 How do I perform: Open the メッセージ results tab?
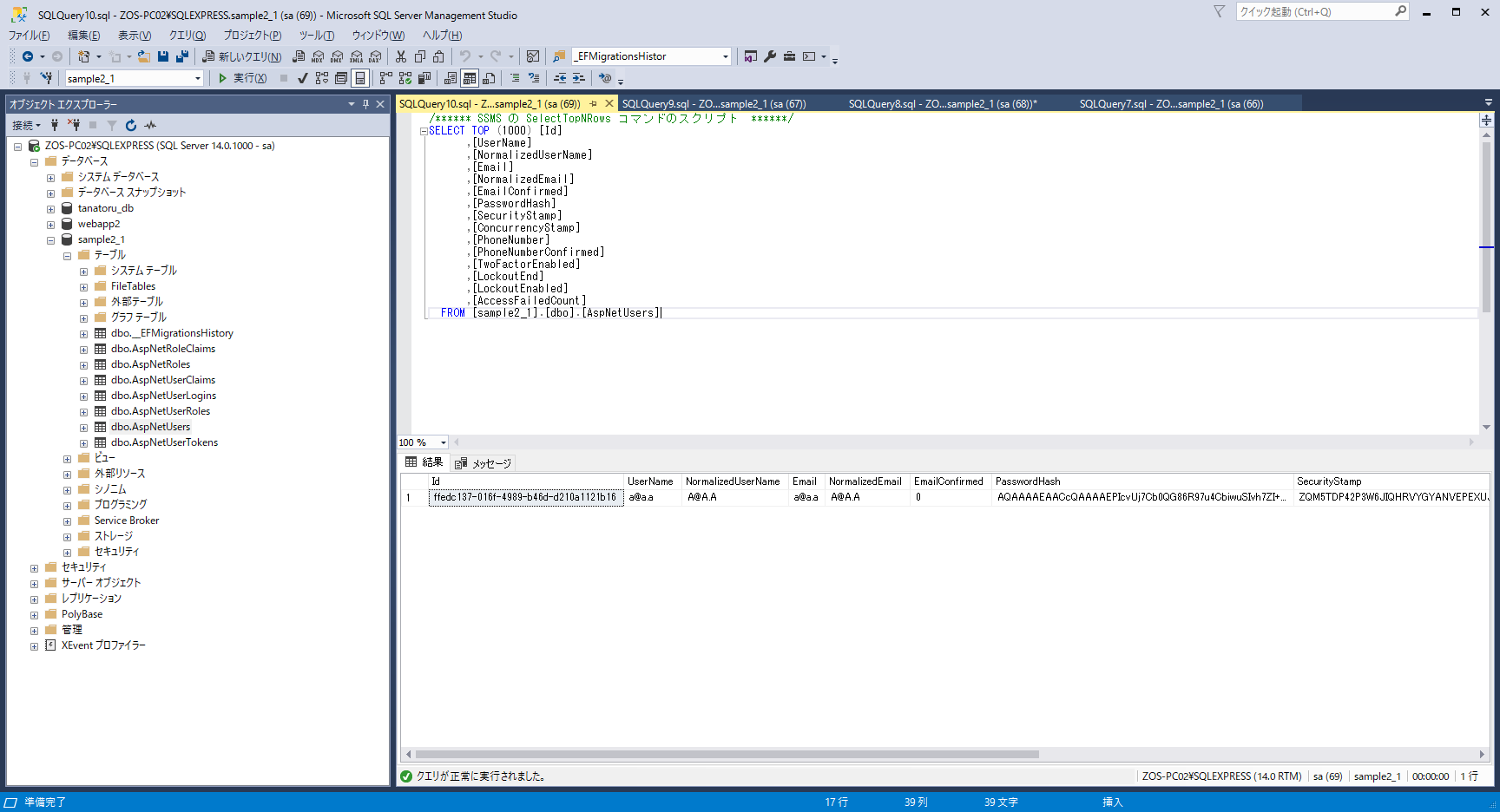pyautogui.click(x=484, y=463)
